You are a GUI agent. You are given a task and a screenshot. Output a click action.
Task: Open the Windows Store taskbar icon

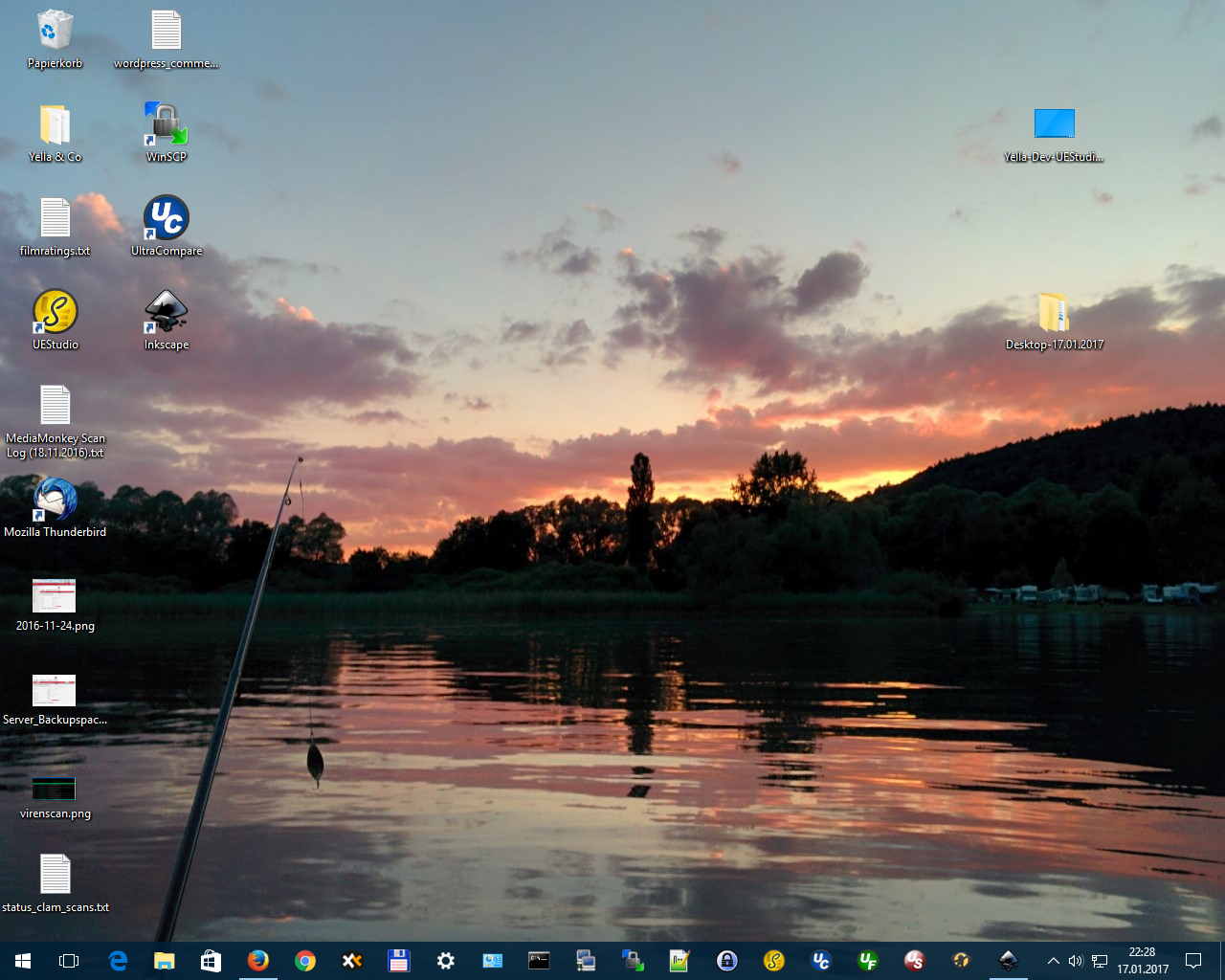click(212, 961)
